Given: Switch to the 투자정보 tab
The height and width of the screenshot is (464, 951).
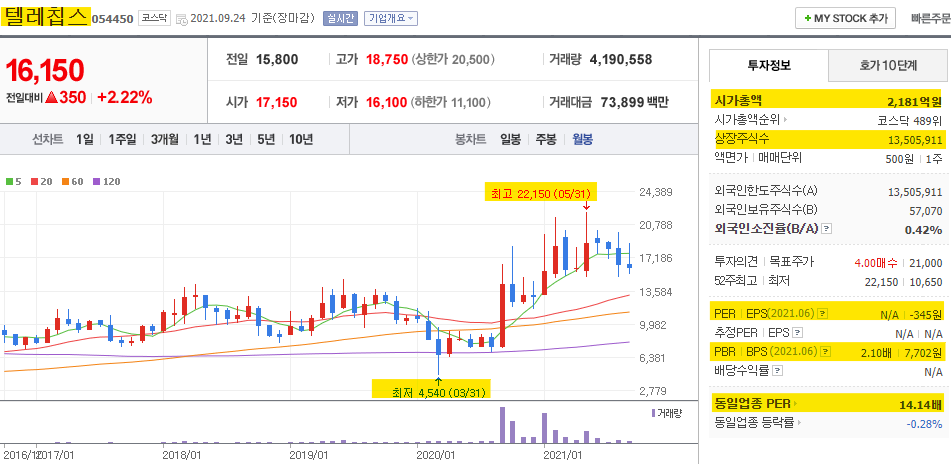Looking at the screenshot, I should 768,66.
